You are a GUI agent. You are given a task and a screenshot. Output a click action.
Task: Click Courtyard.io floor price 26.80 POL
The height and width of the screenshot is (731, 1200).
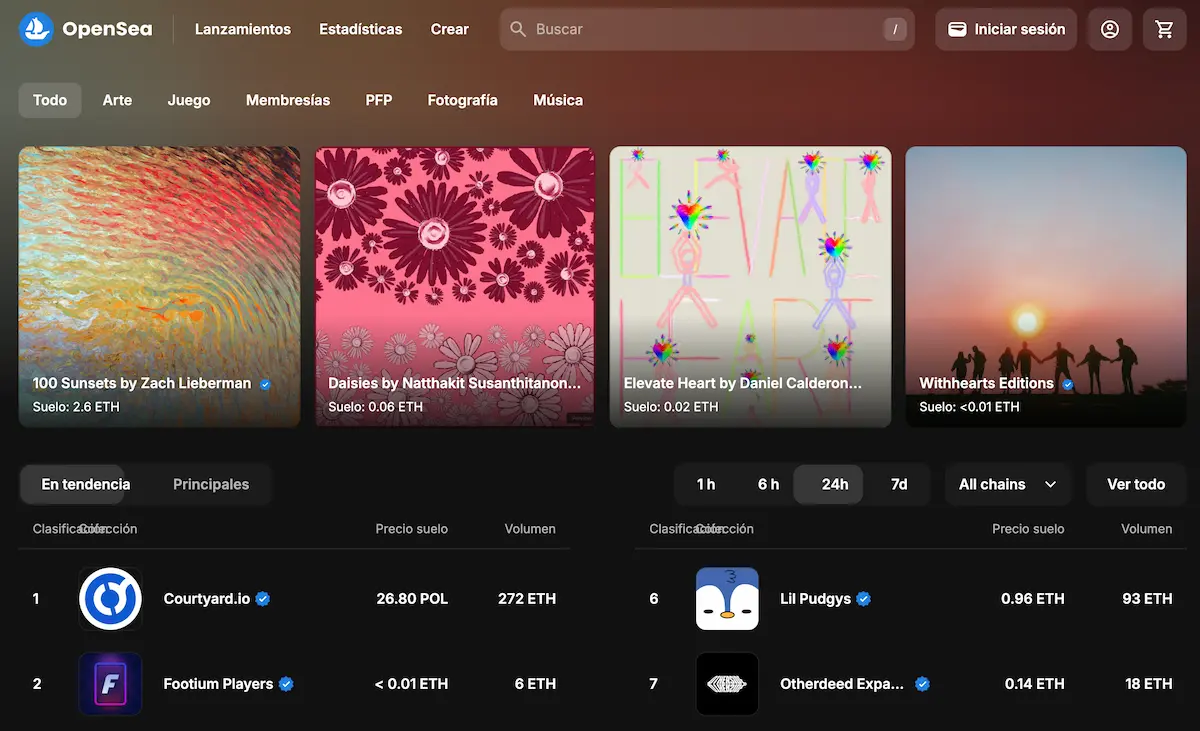point(412,599)
